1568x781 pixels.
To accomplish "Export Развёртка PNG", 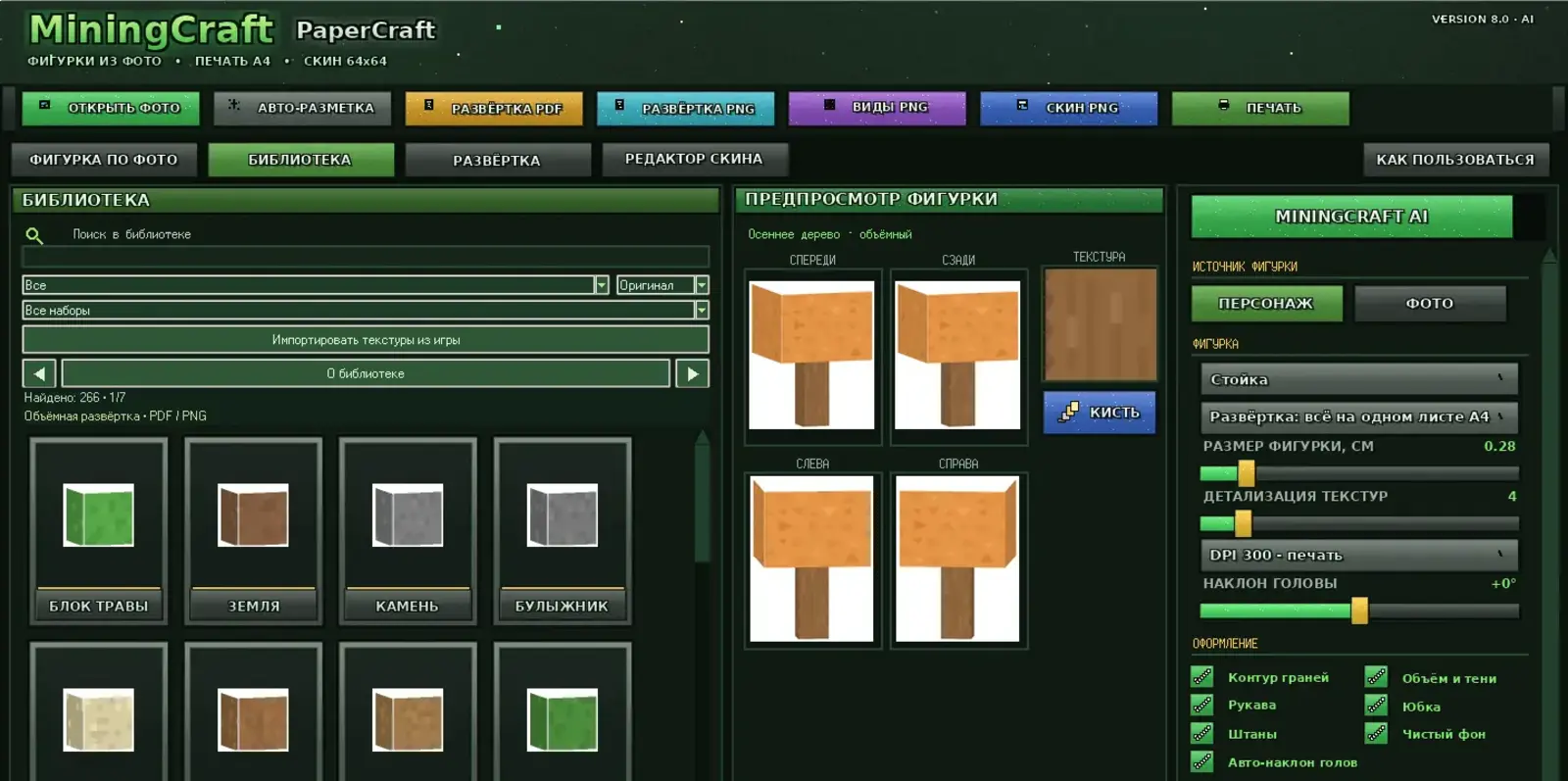I will pos(685,108).
